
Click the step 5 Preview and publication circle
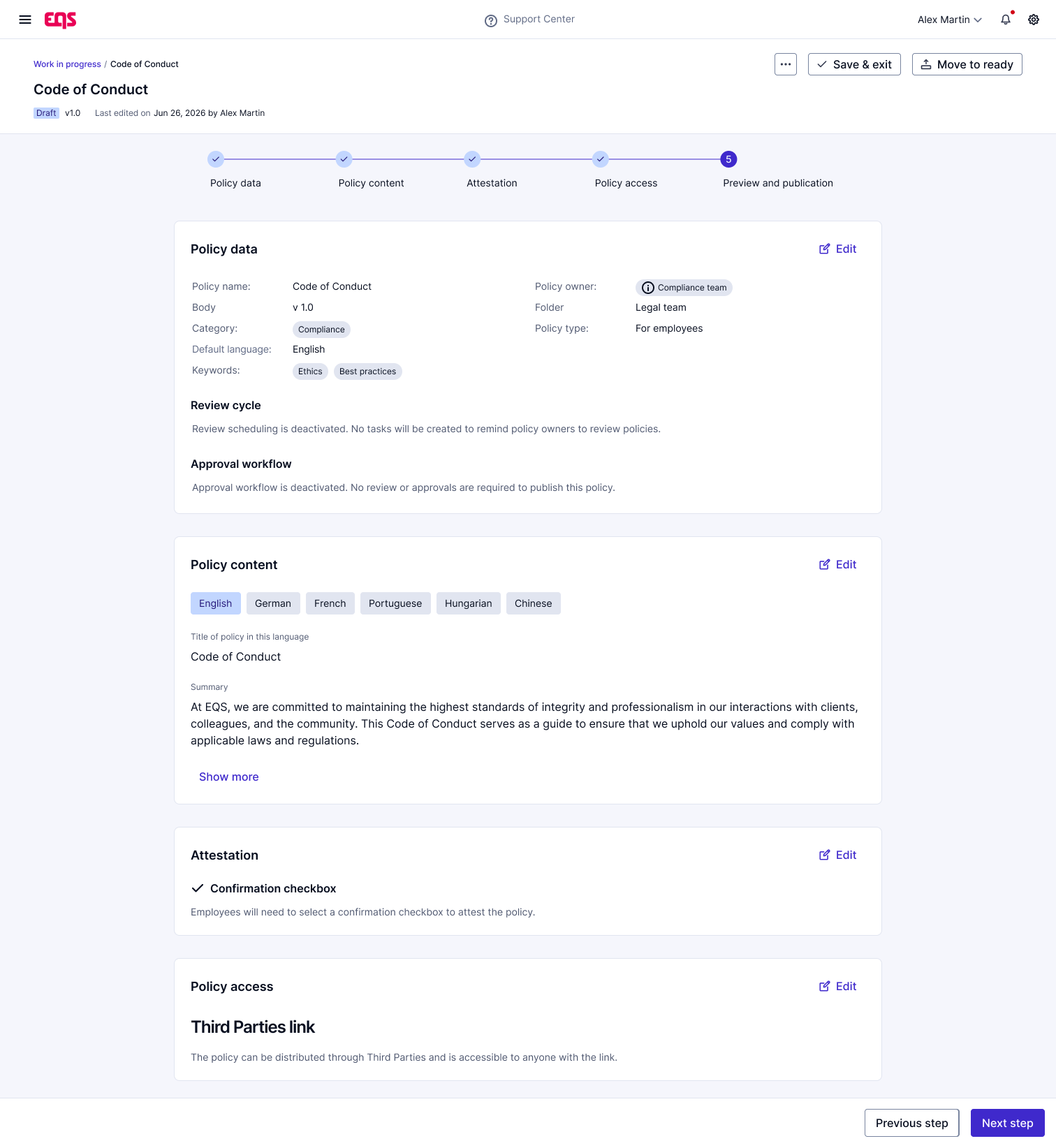click(x=728, y=159)
